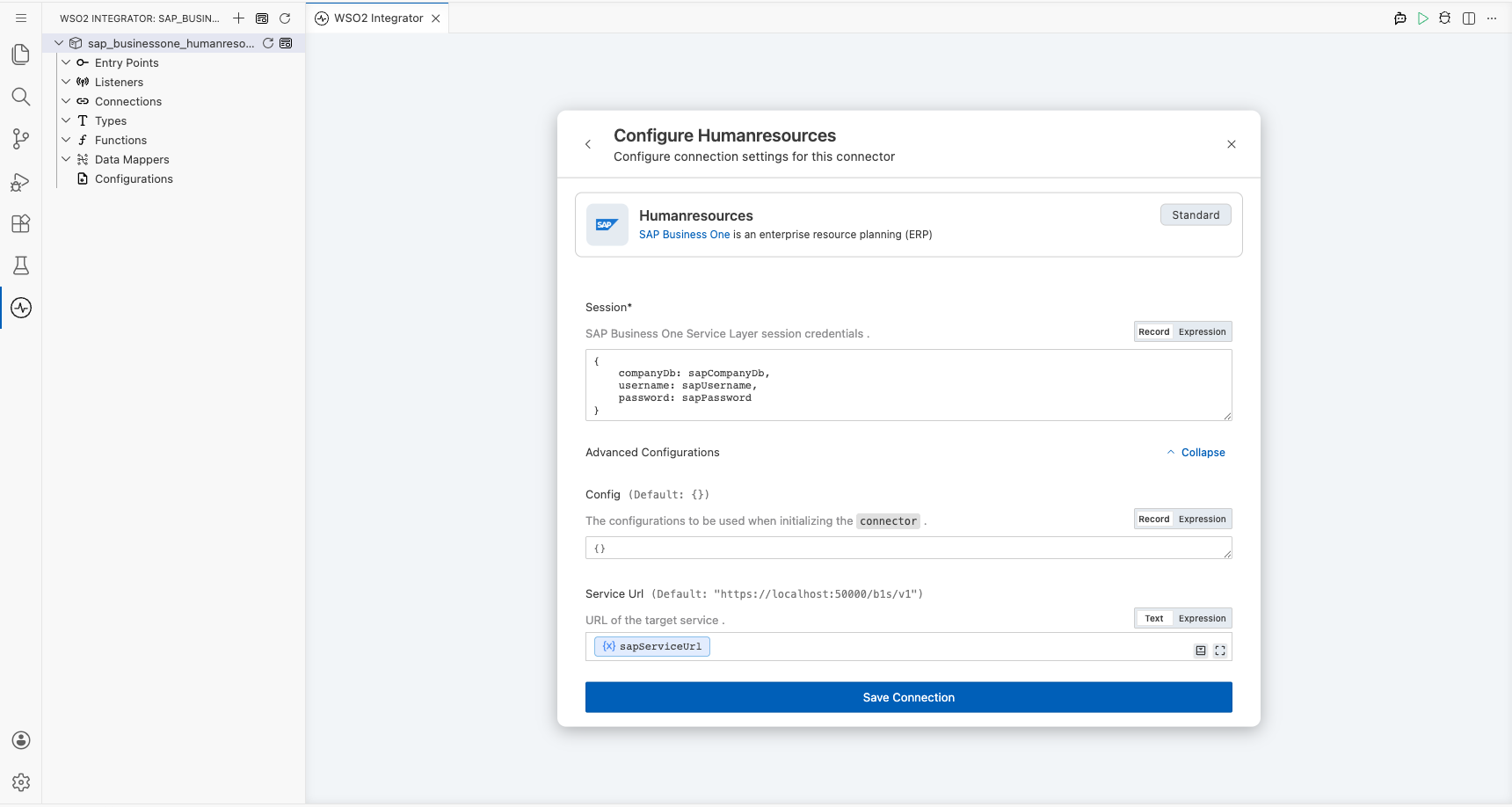Expand the Service Url editor fullscreen icon
Image resolution: width=1512 pixels, height=807 pixels.
tap(1220, 651)
